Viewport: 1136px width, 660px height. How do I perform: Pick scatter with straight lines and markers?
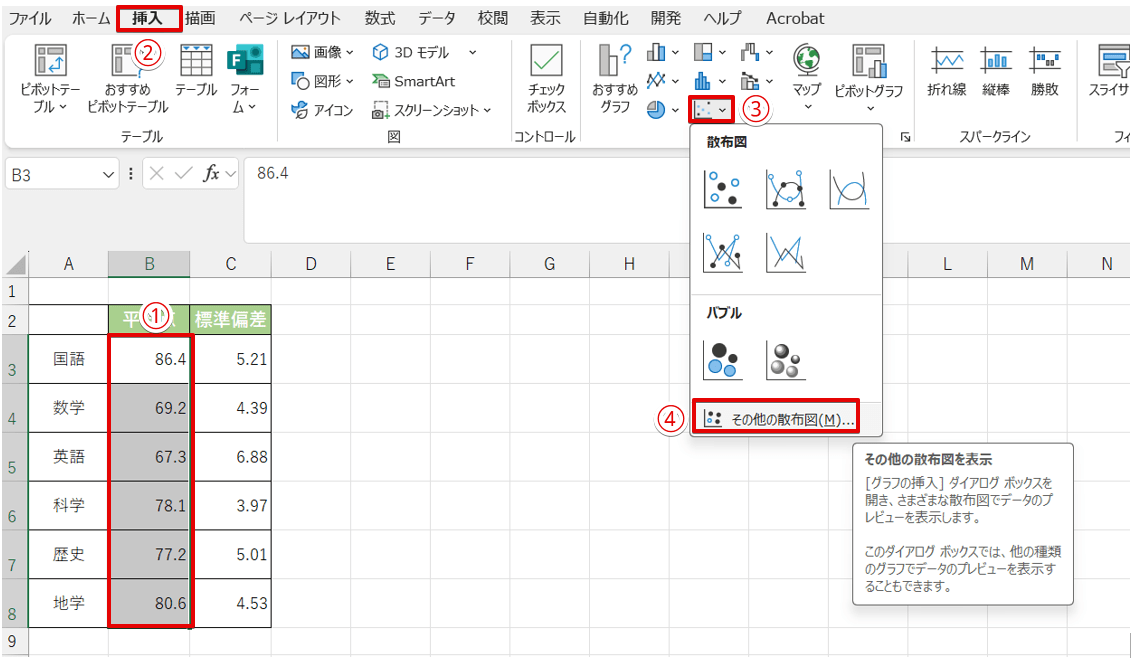tap(723, 253)
